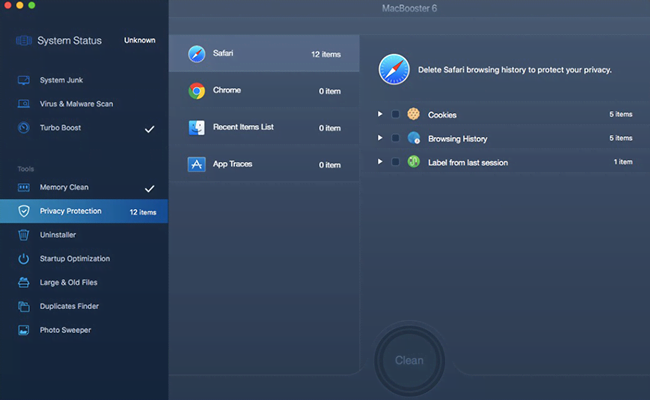Image resolution: width=650 pixels, height=400 pixels.
Task: Expand the Label from last session triangle
Action: tap(380, 161)
